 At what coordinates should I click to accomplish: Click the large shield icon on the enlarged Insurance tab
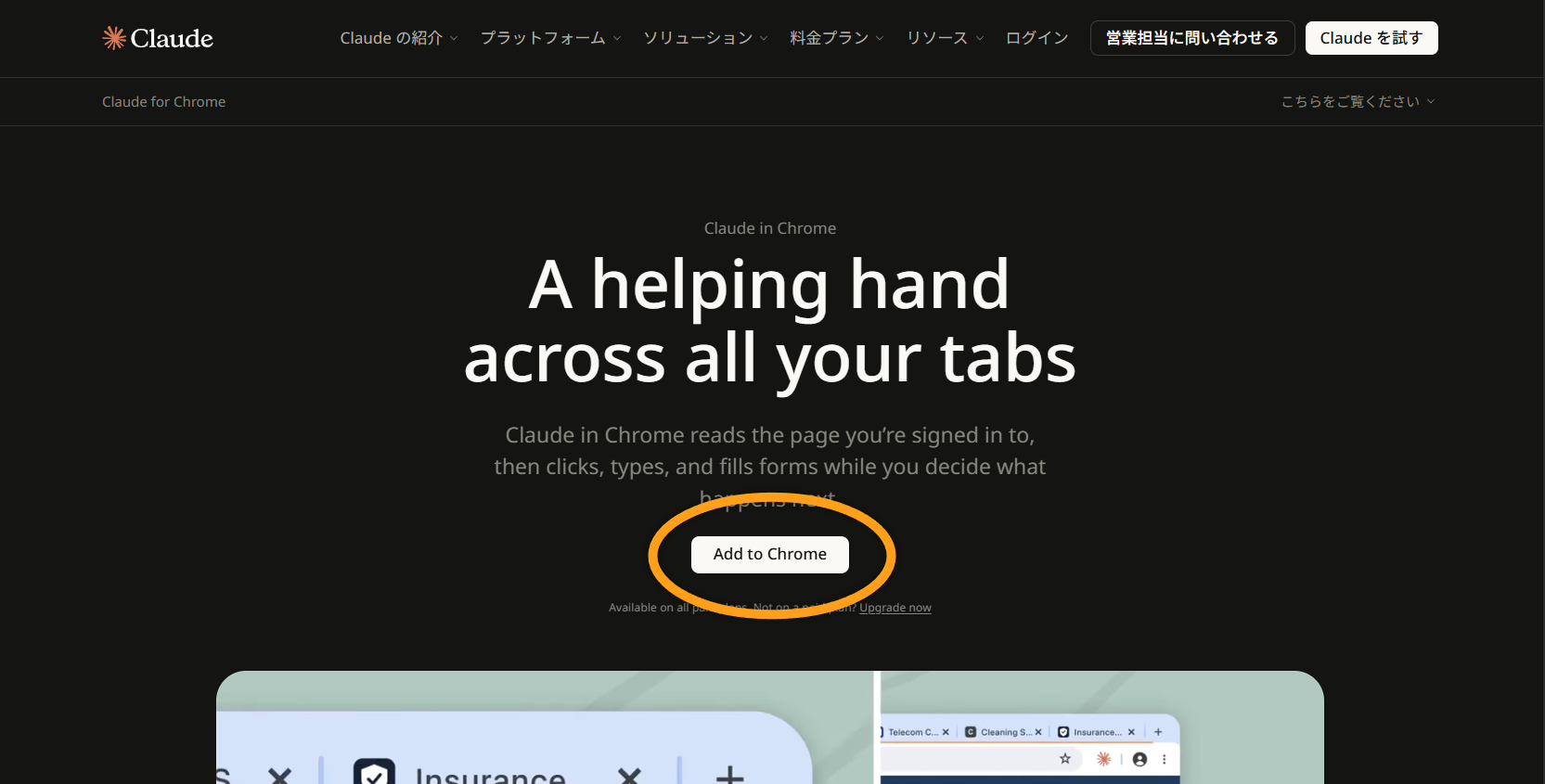pos(374,772)
